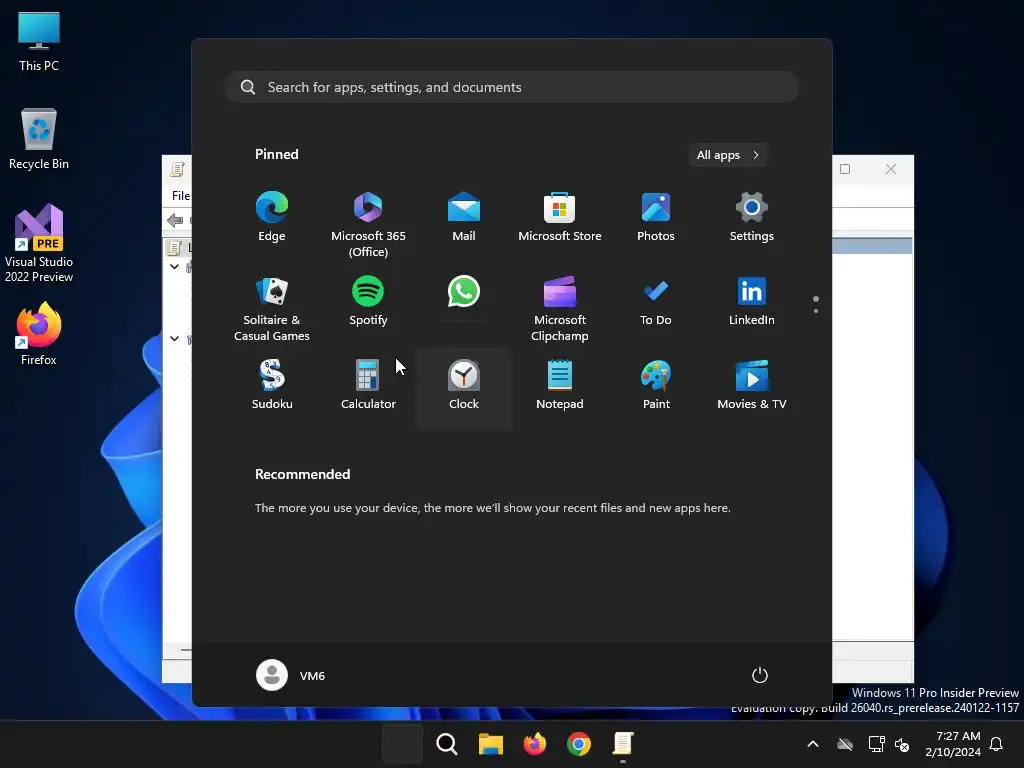Image resolution: width=1024 pixels, height=768 pixels.
Task: Go to next page of pinned apps
Action: [x=816, y=311]
